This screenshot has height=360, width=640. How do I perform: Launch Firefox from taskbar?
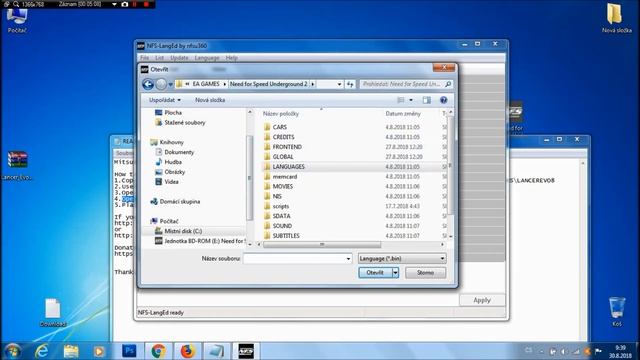tap(187, 351)
